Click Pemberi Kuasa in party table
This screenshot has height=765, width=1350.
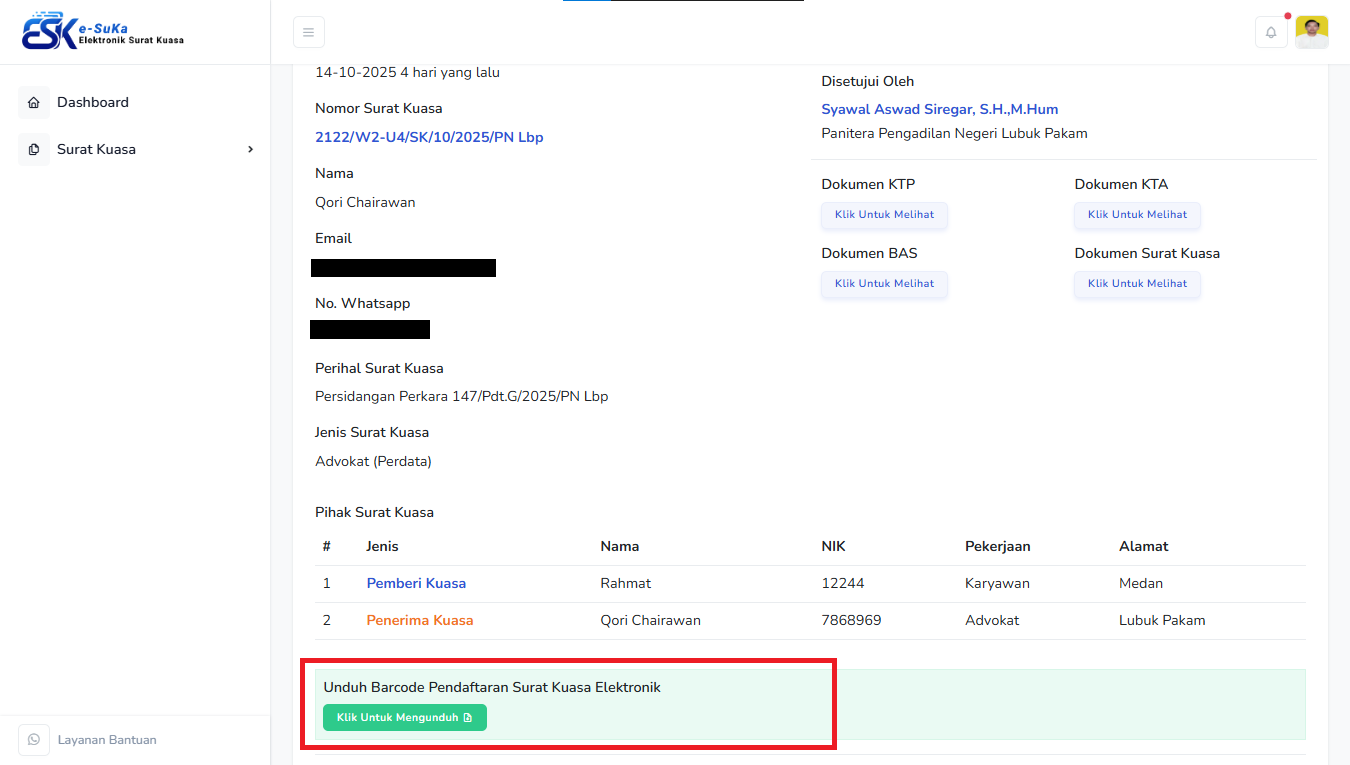pyautogui.click(x=416, y=584)
